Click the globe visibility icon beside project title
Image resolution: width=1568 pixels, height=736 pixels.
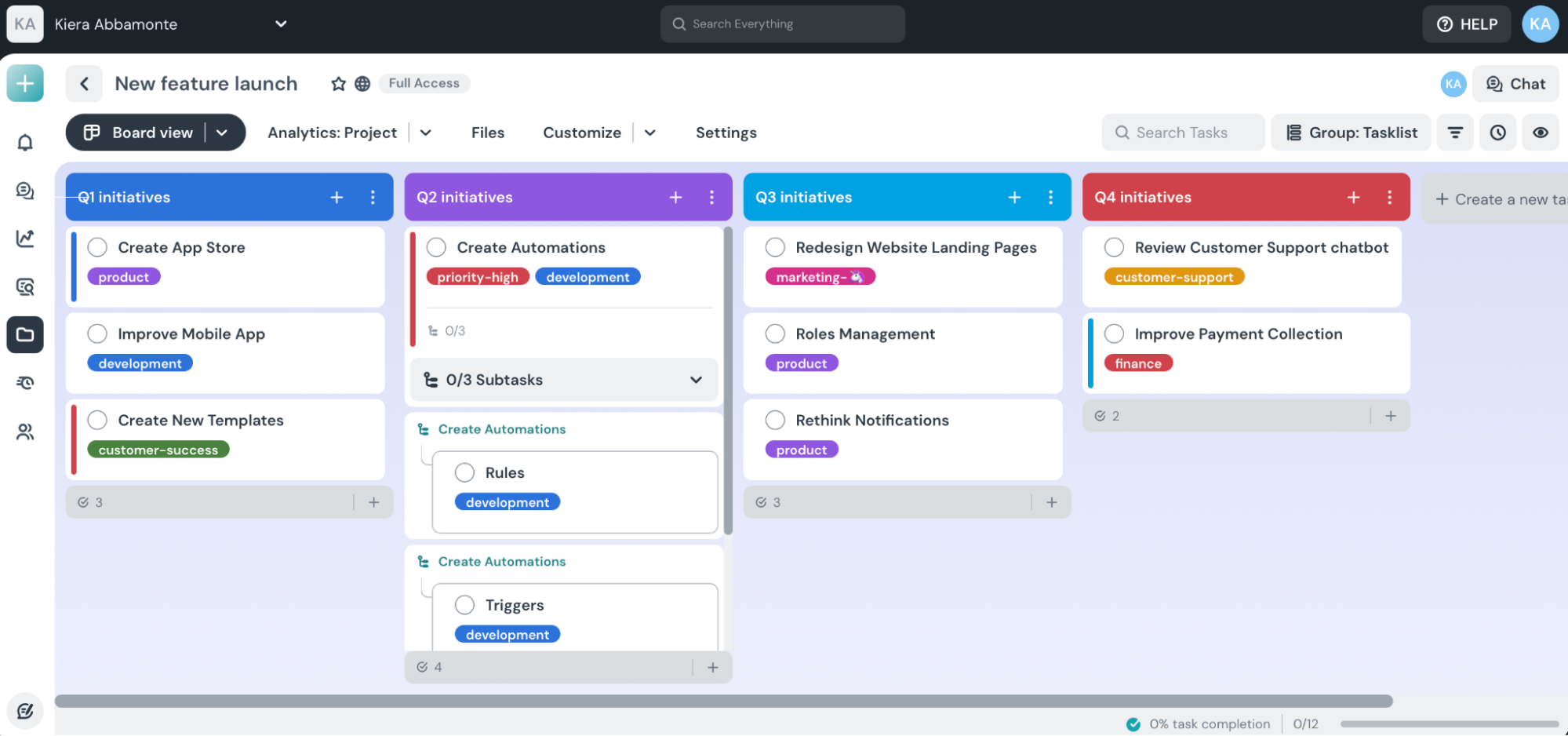[x=362, y=84]
